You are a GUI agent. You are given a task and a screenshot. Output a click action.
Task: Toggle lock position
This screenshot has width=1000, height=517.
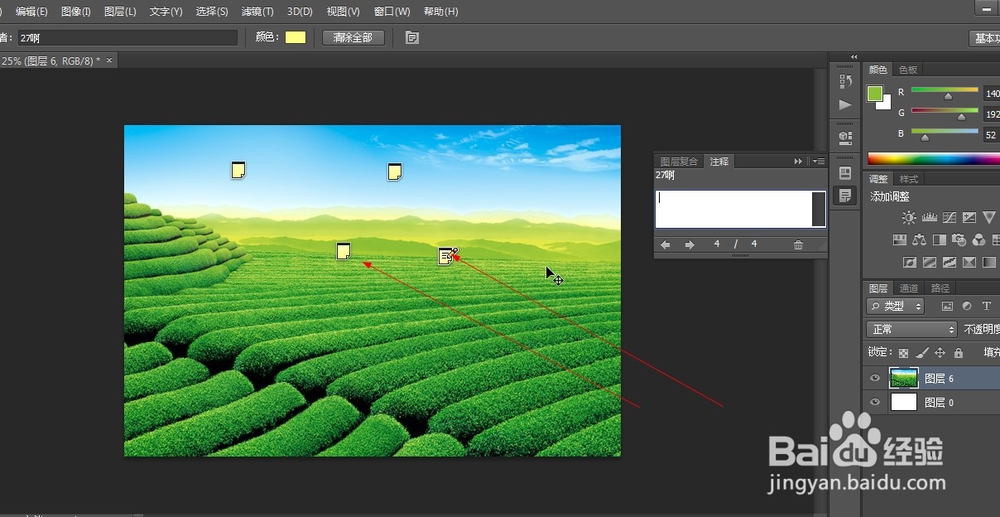coord(939,353)
